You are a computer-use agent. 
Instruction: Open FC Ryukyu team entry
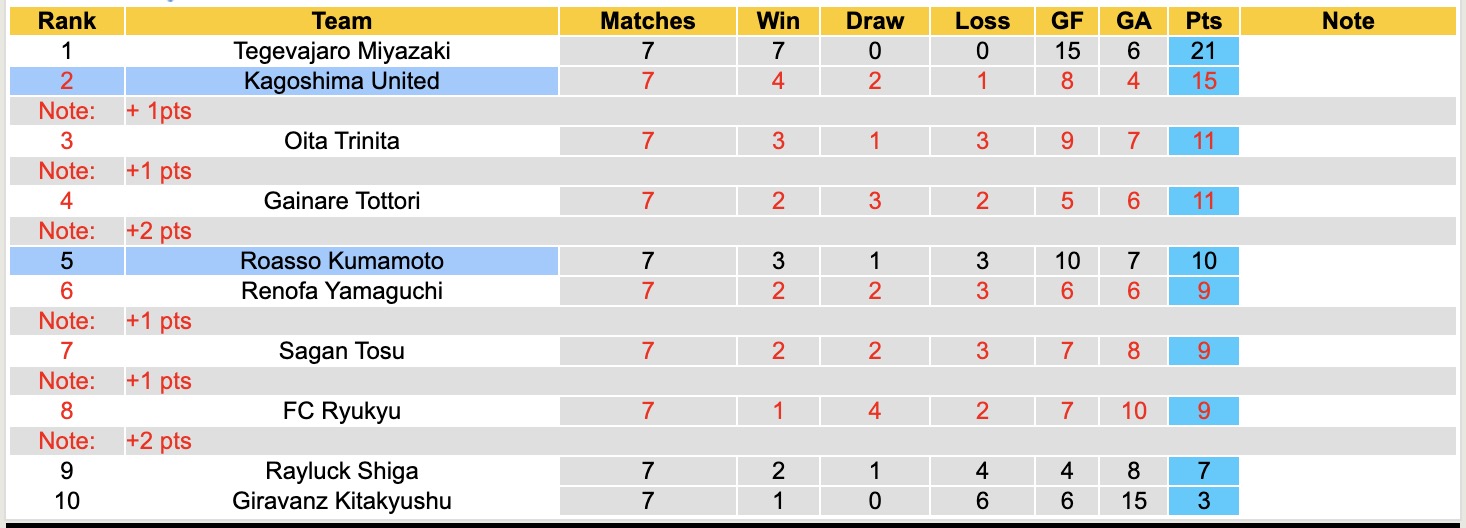coord(342,411)
